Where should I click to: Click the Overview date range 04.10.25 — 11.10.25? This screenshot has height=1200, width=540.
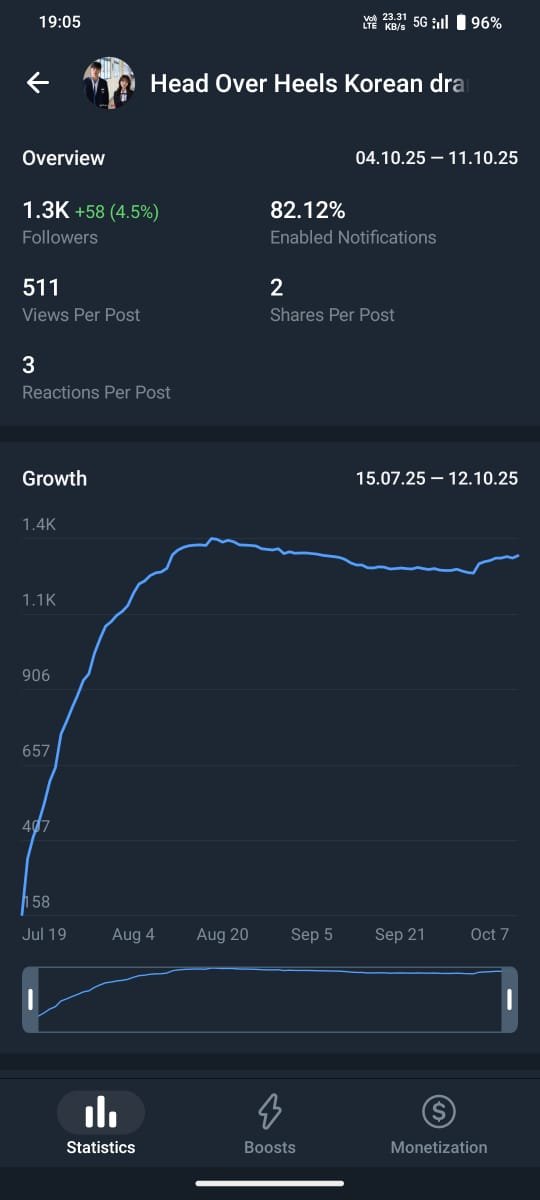point(437,158)
